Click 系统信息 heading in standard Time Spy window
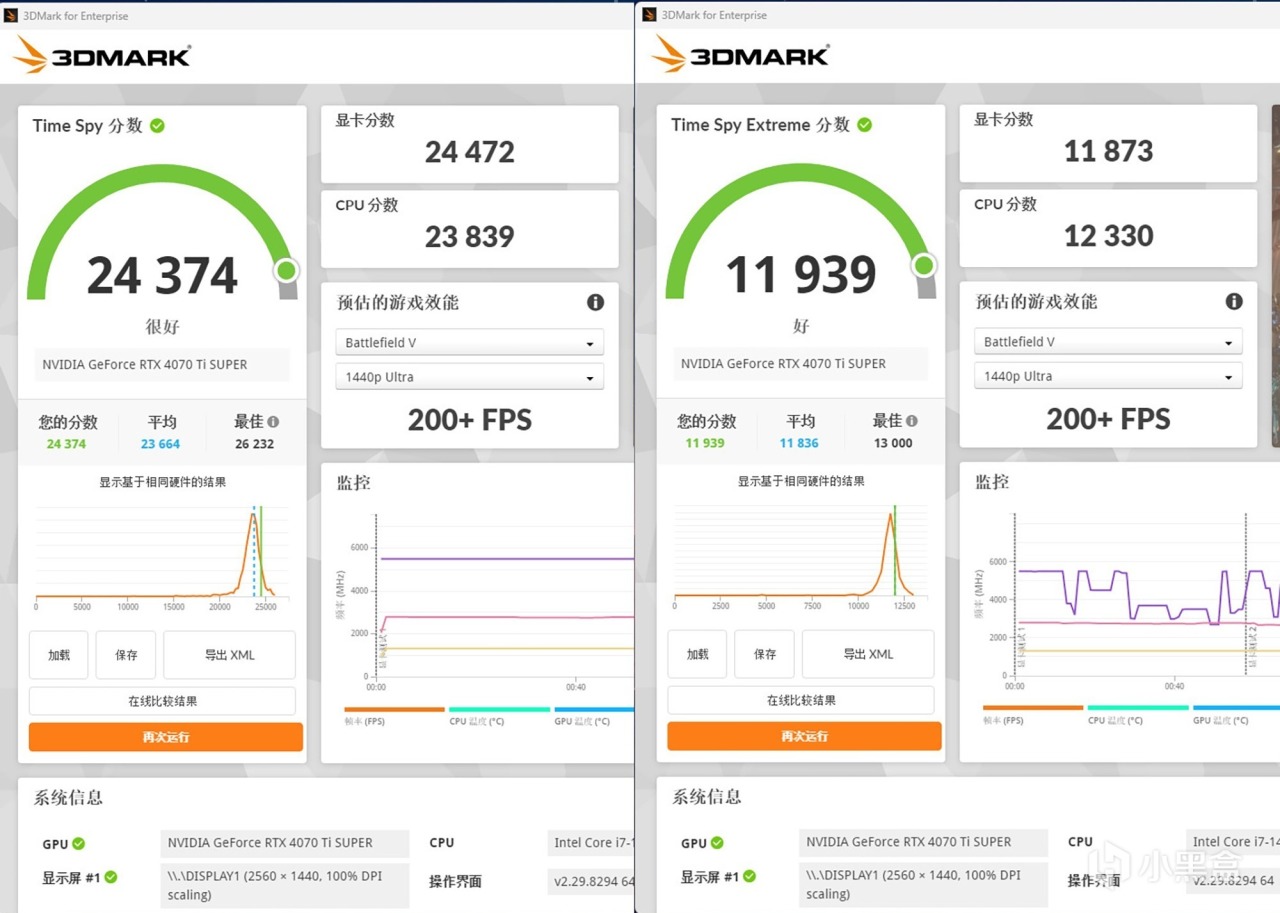 (x=68, y=798)
